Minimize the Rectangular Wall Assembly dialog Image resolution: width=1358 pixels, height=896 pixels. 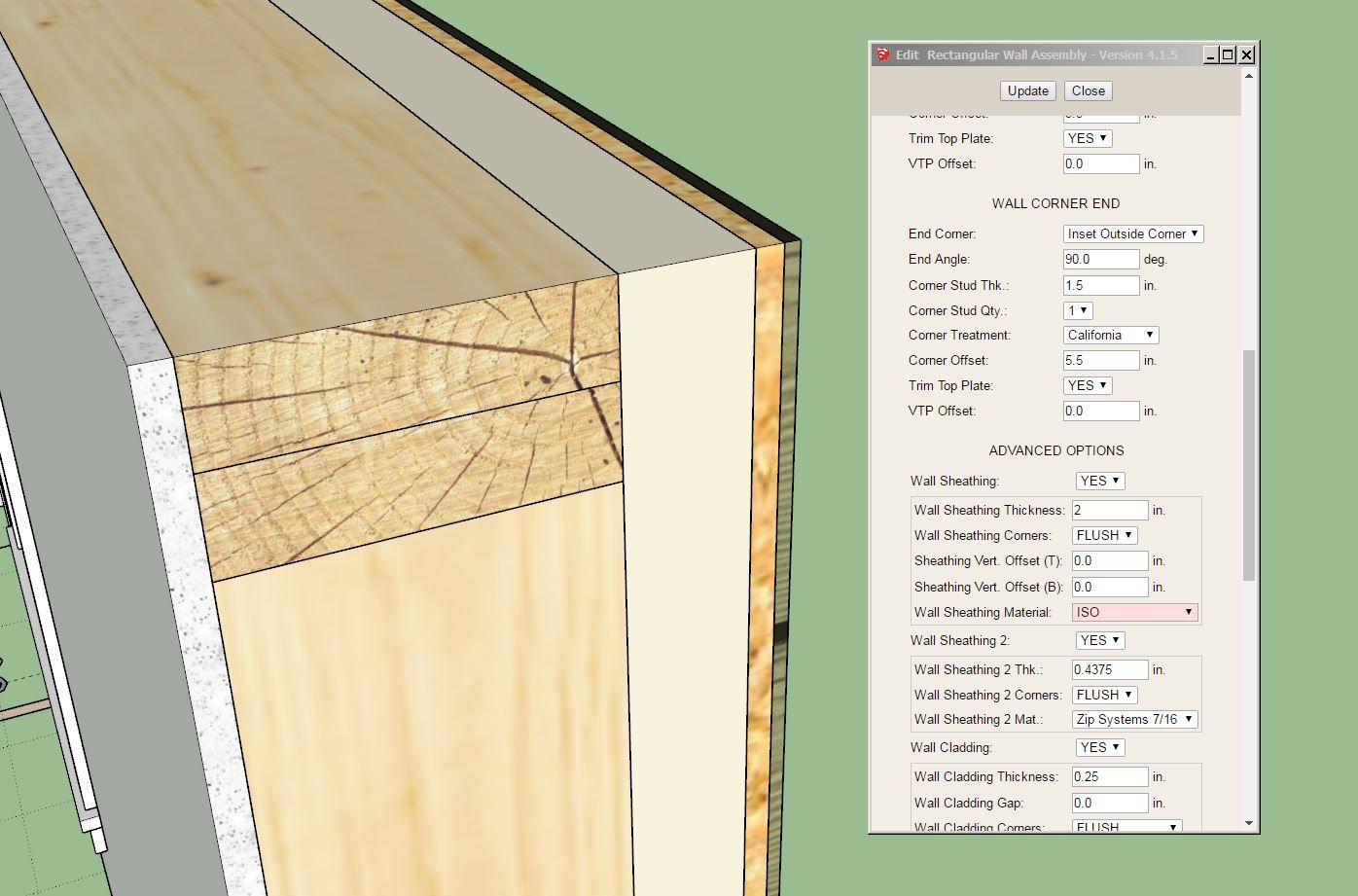(1210, 55)
